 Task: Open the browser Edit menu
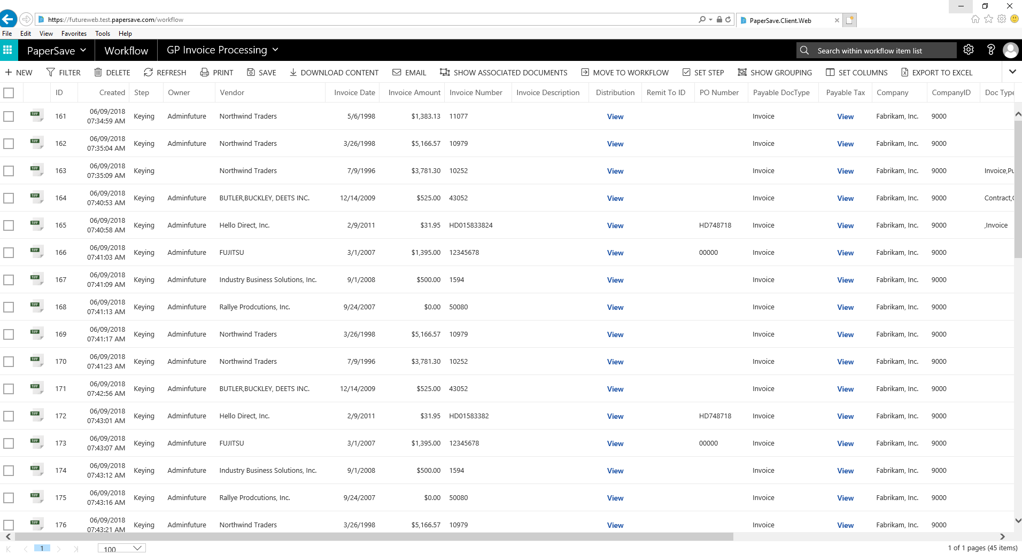[25, 33]
